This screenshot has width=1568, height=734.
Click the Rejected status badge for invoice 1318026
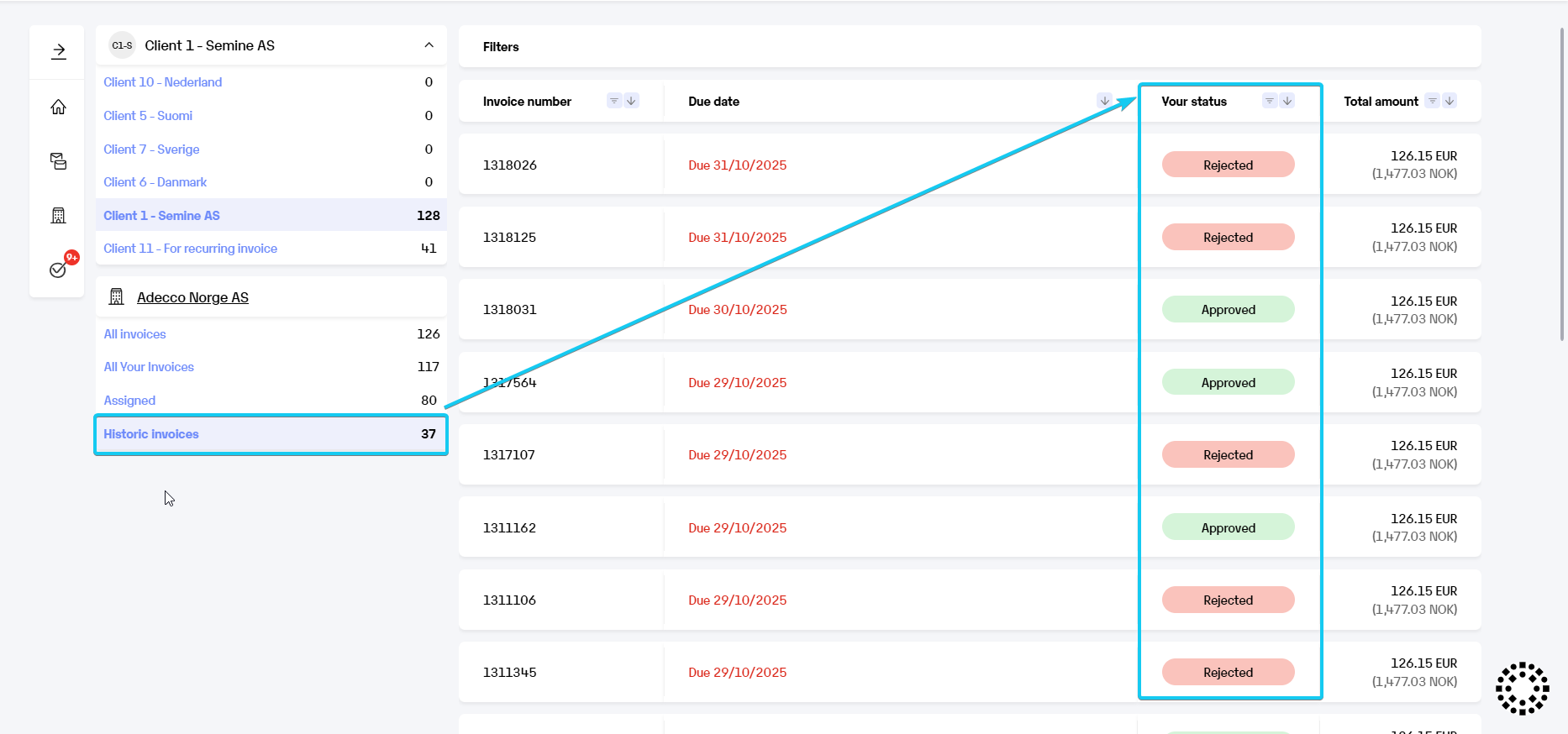click(x=1228, y=165)
